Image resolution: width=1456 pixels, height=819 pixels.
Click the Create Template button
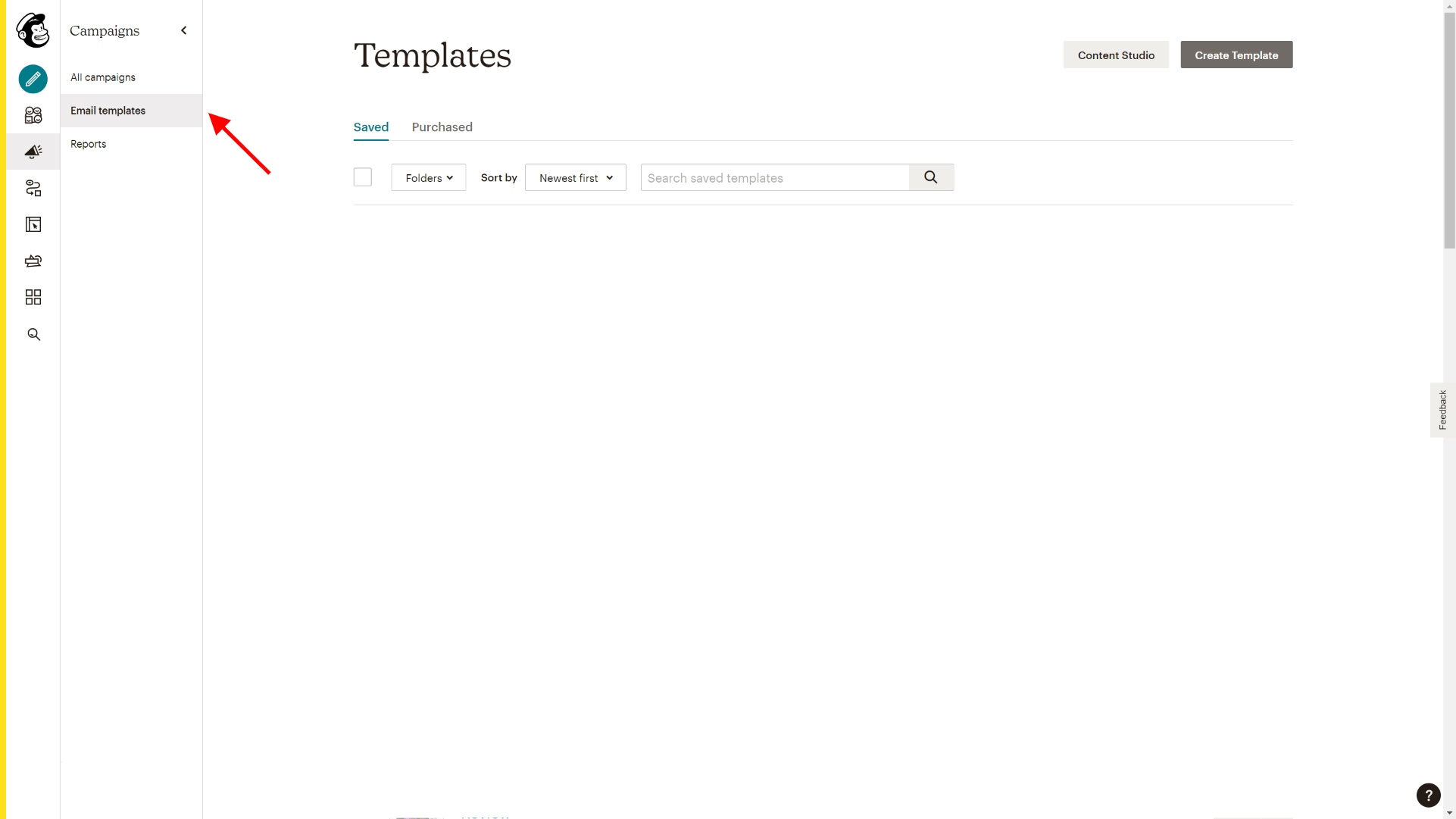click(x=1236, y=54)
